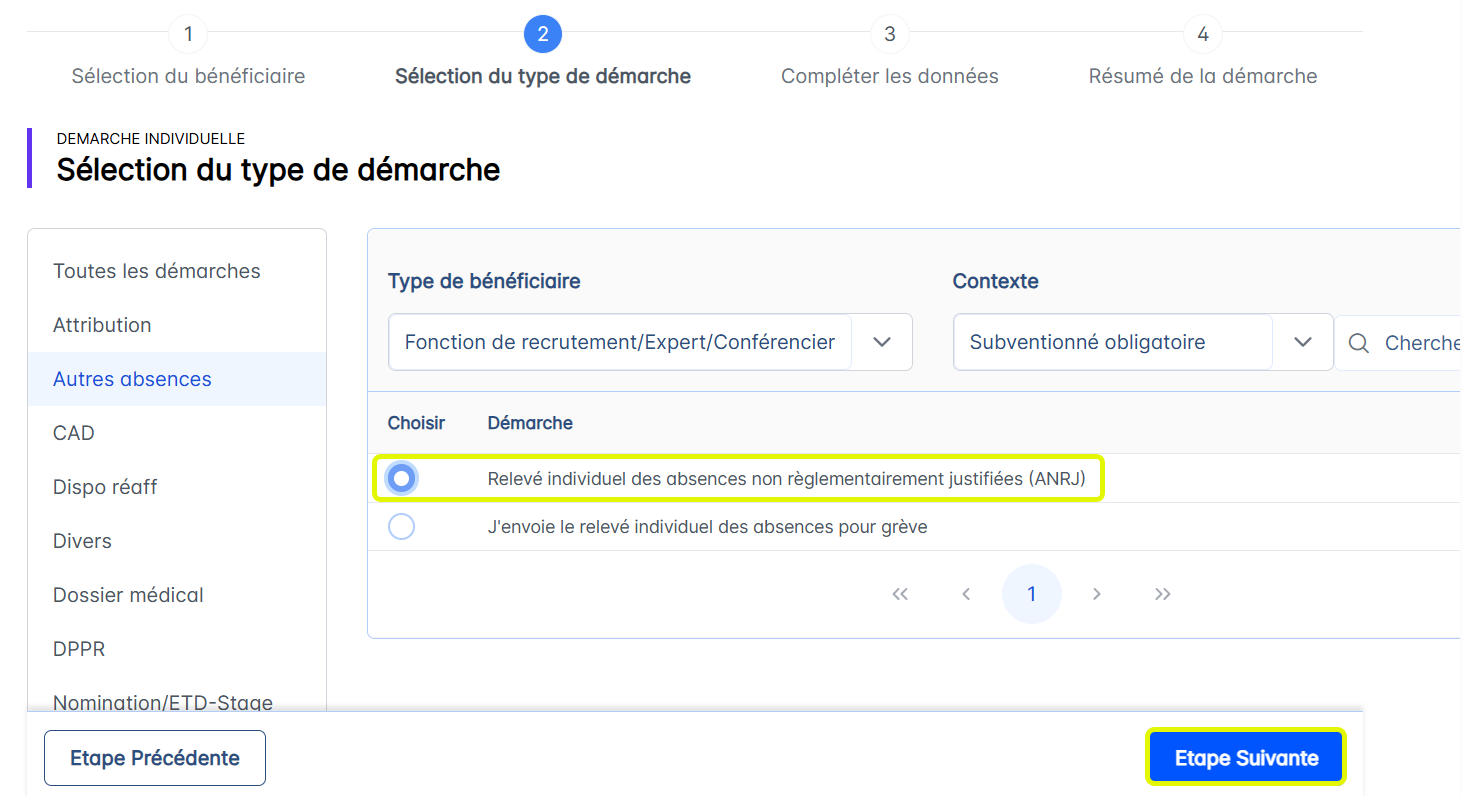The image size is (1462, 796).
Task: Click step 1 circle in stepper
Action: click(x=188, y=35)
